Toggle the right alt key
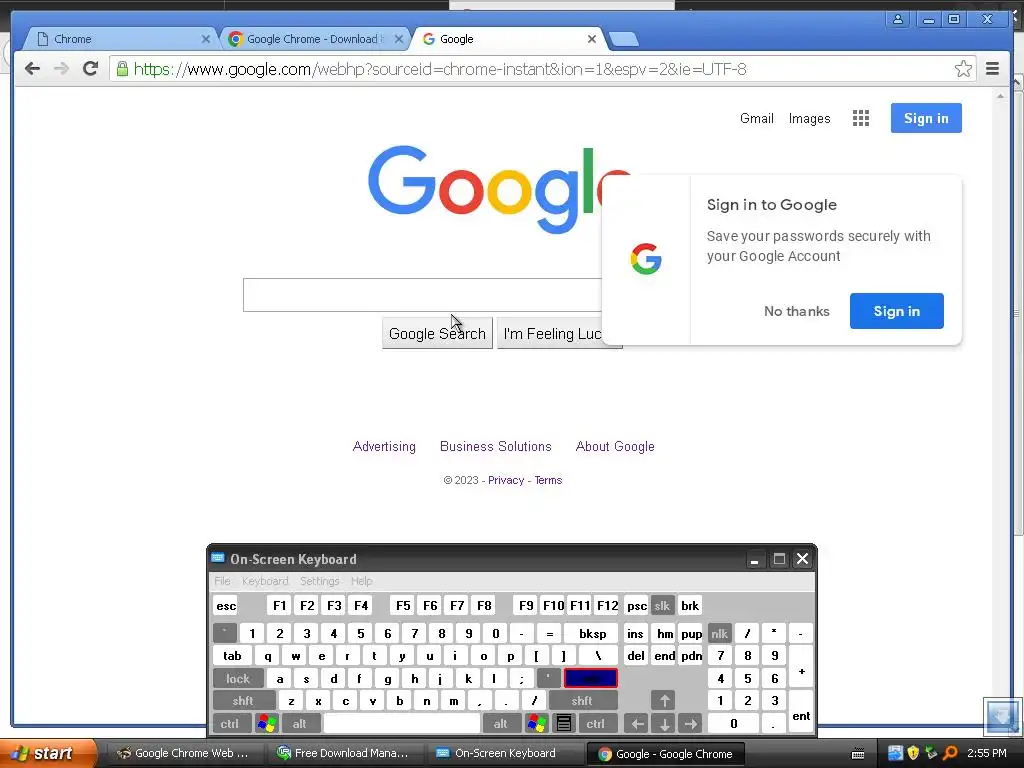The image size is (1024, 768). point(500,724)
